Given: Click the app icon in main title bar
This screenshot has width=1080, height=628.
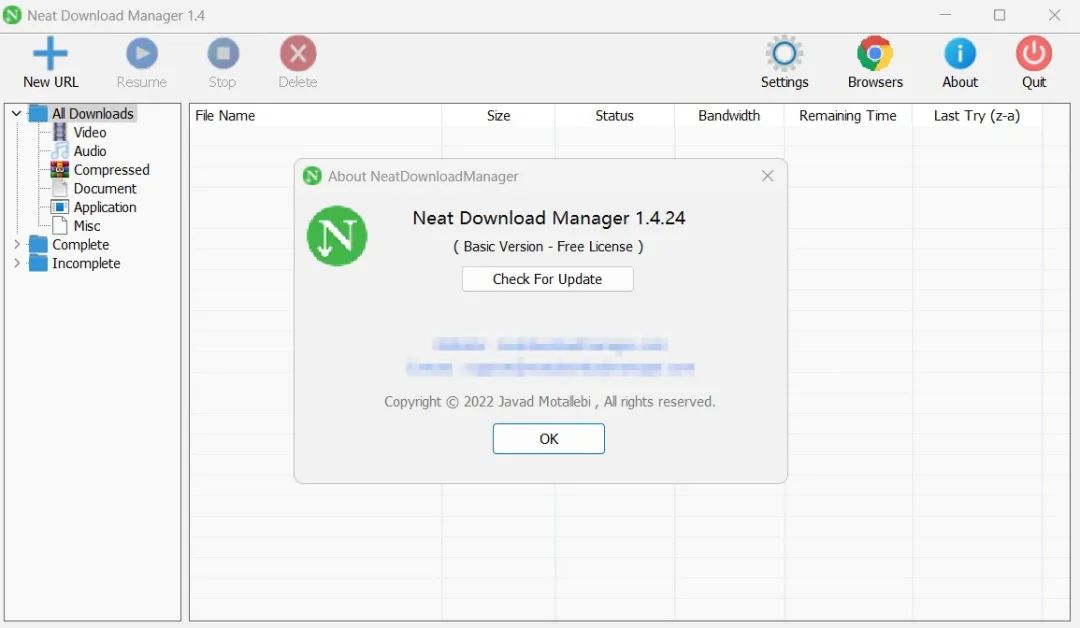Looking at the screenshot, I should pos(12,15).
